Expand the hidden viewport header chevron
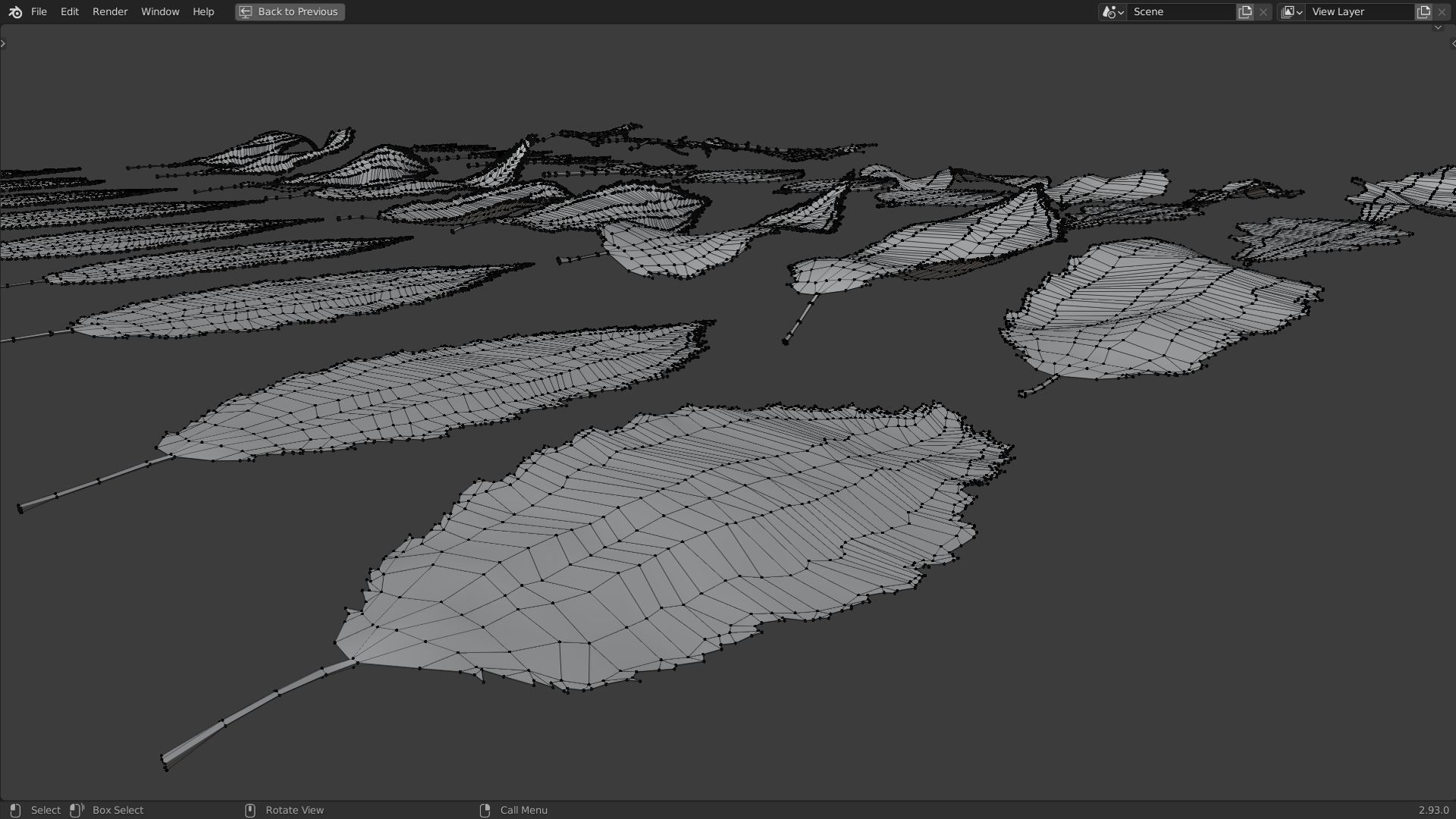 pyautogui.click(x=1438, y=28)
